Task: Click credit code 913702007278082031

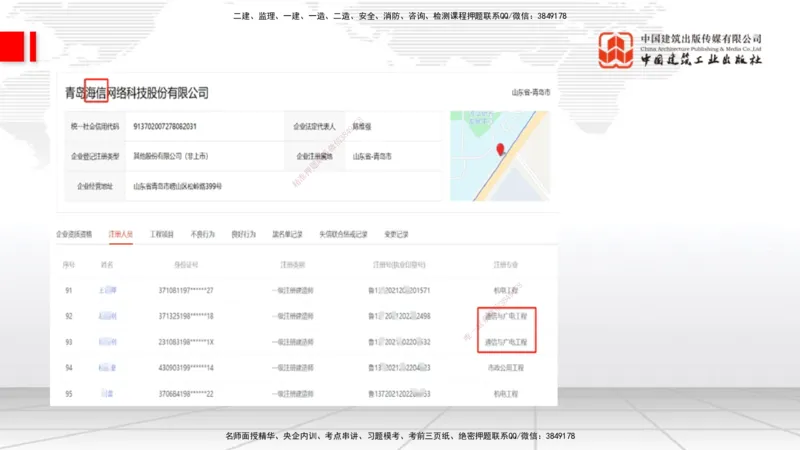Action: pos(165,127)
